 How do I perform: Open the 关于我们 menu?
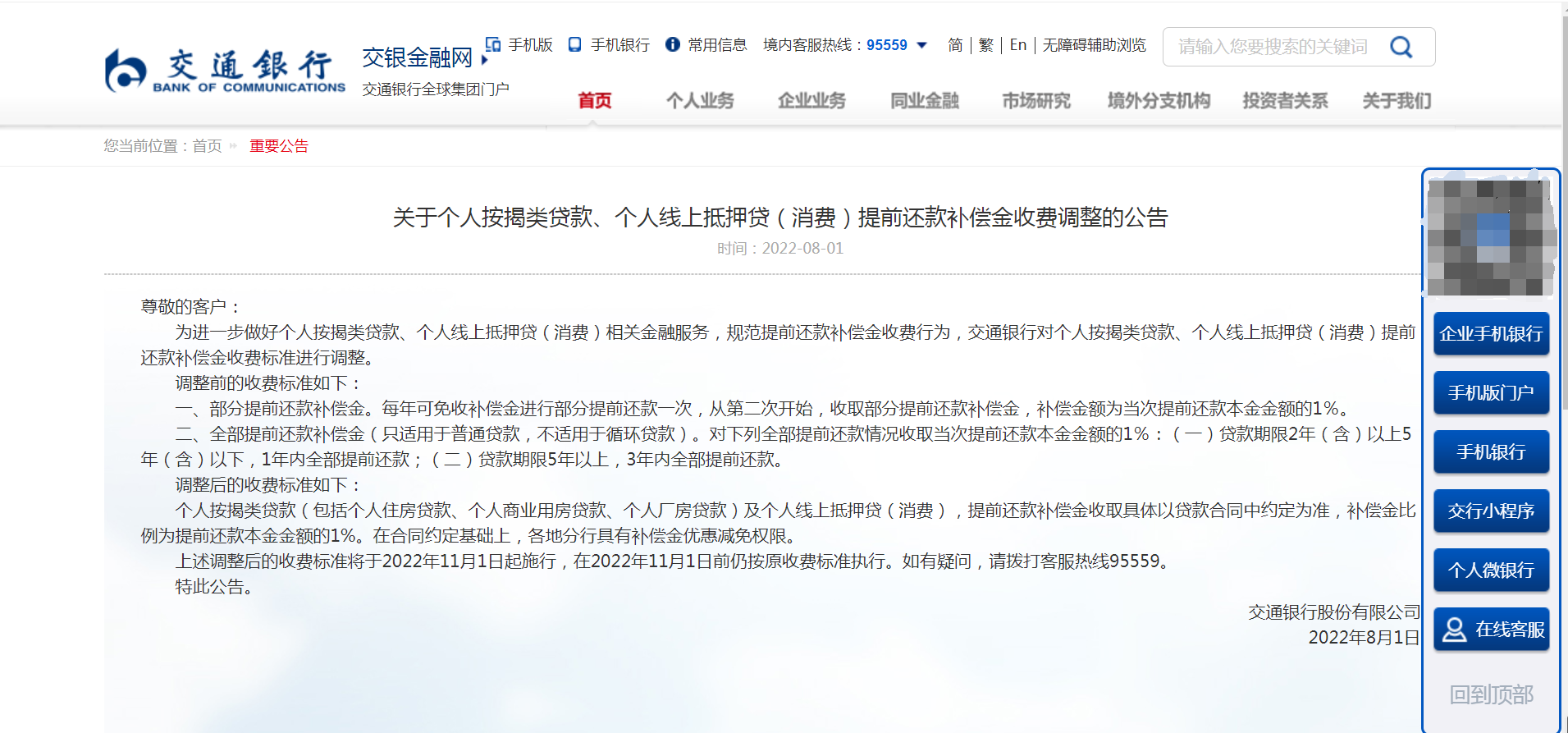pyautogui.click(x=1397, y=100)
